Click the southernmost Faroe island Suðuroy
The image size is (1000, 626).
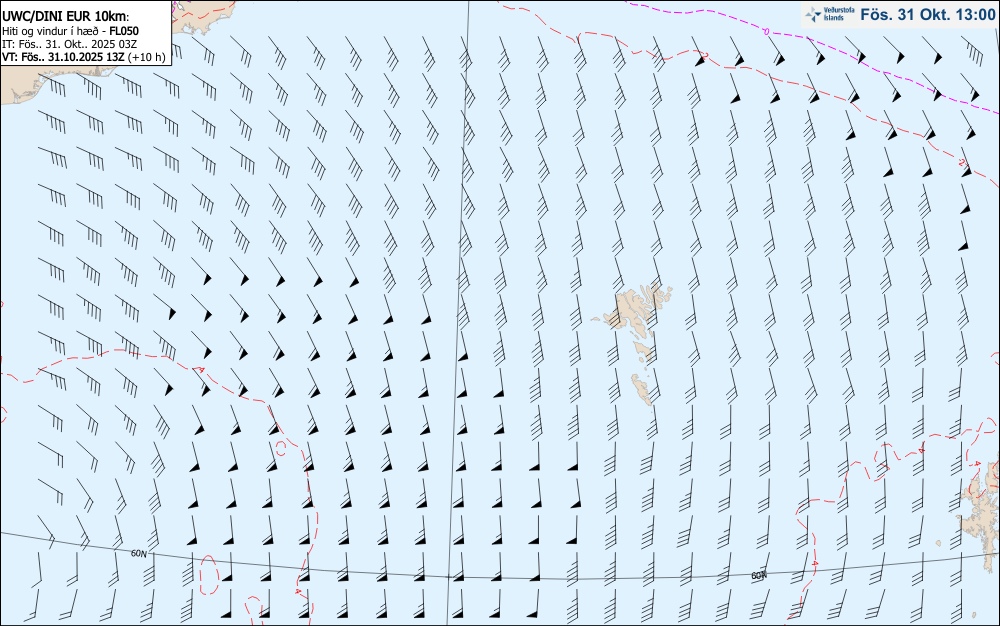[x=642, y=389]
